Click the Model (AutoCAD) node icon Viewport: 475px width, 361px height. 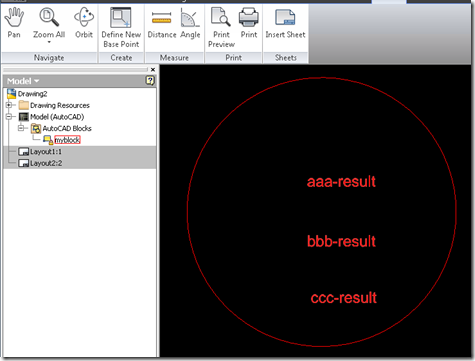pyautogui.click(x=24, y=117)
